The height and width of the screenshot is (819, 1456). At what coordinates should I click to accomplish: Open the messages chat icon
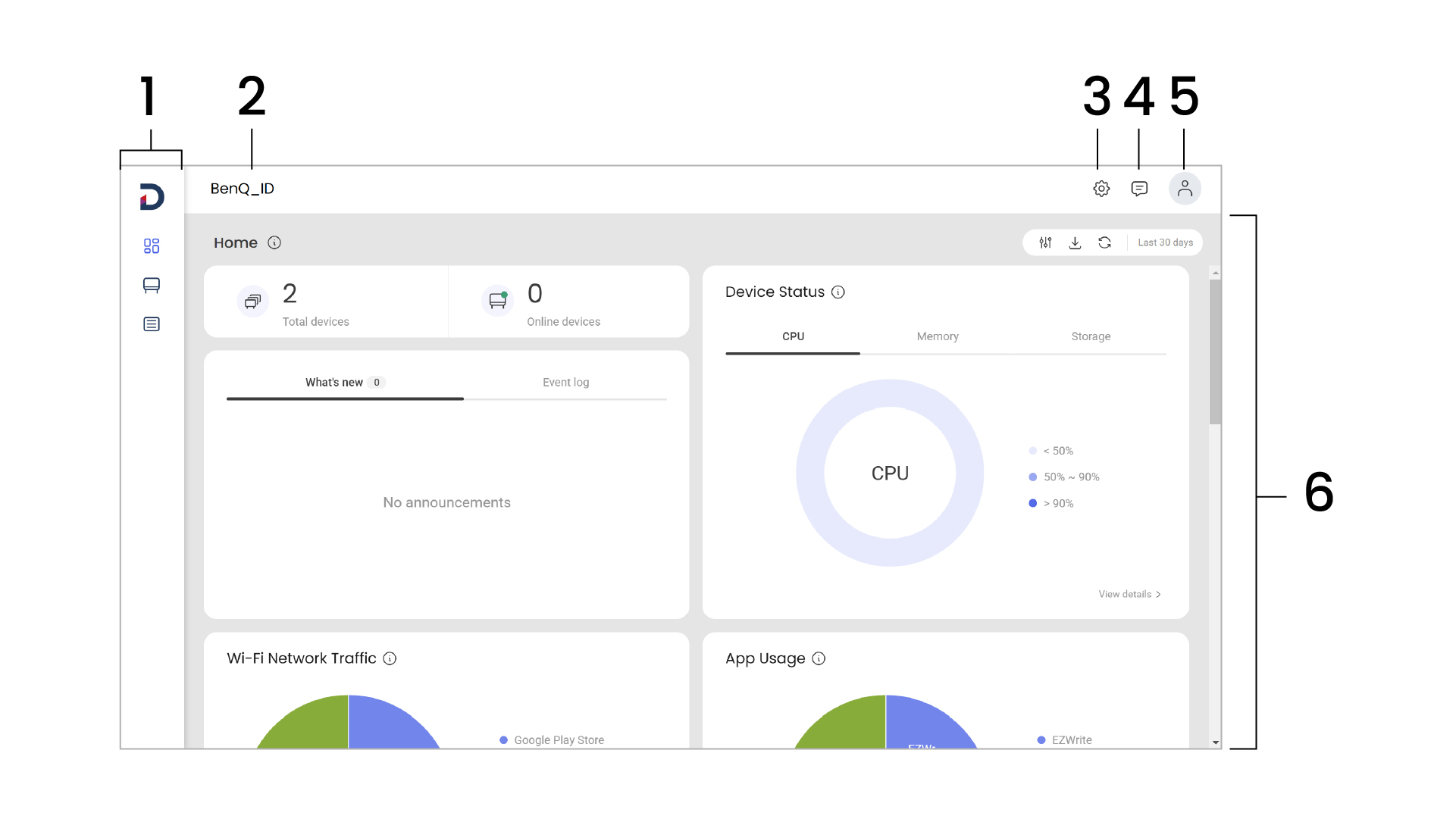coord(1139,189)
